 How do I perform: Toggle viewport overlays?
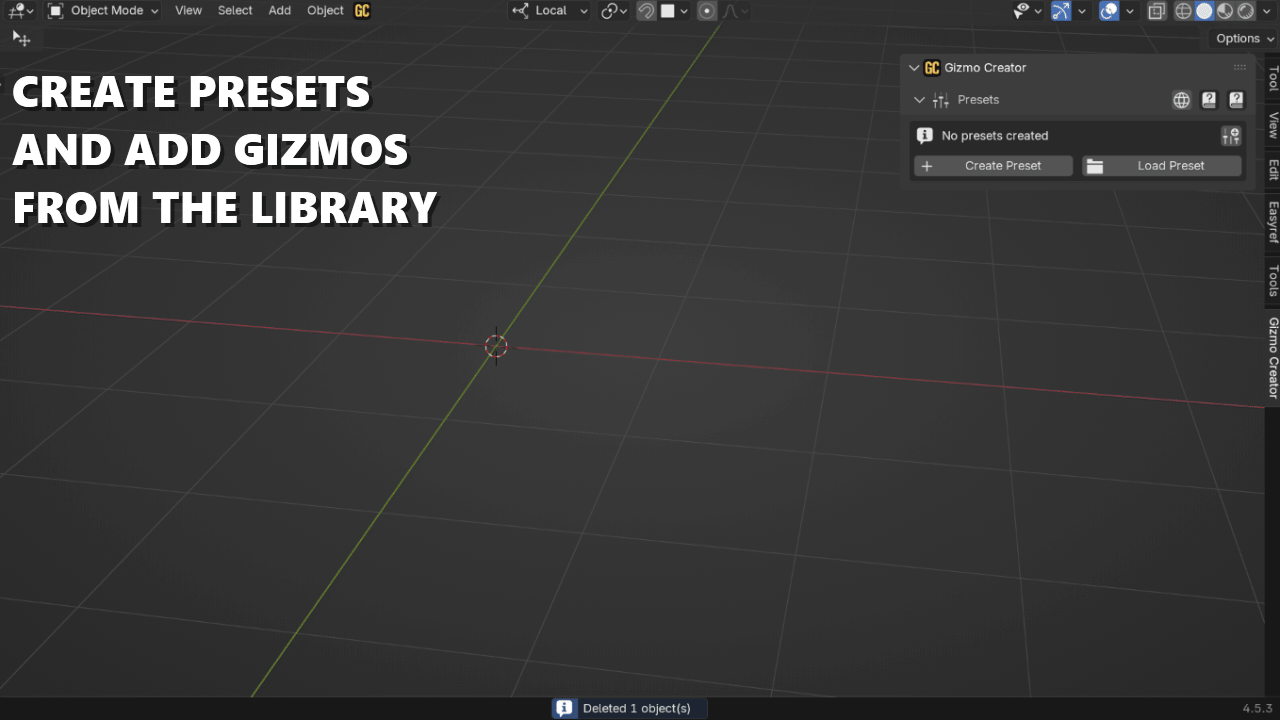click(1109, 11)
